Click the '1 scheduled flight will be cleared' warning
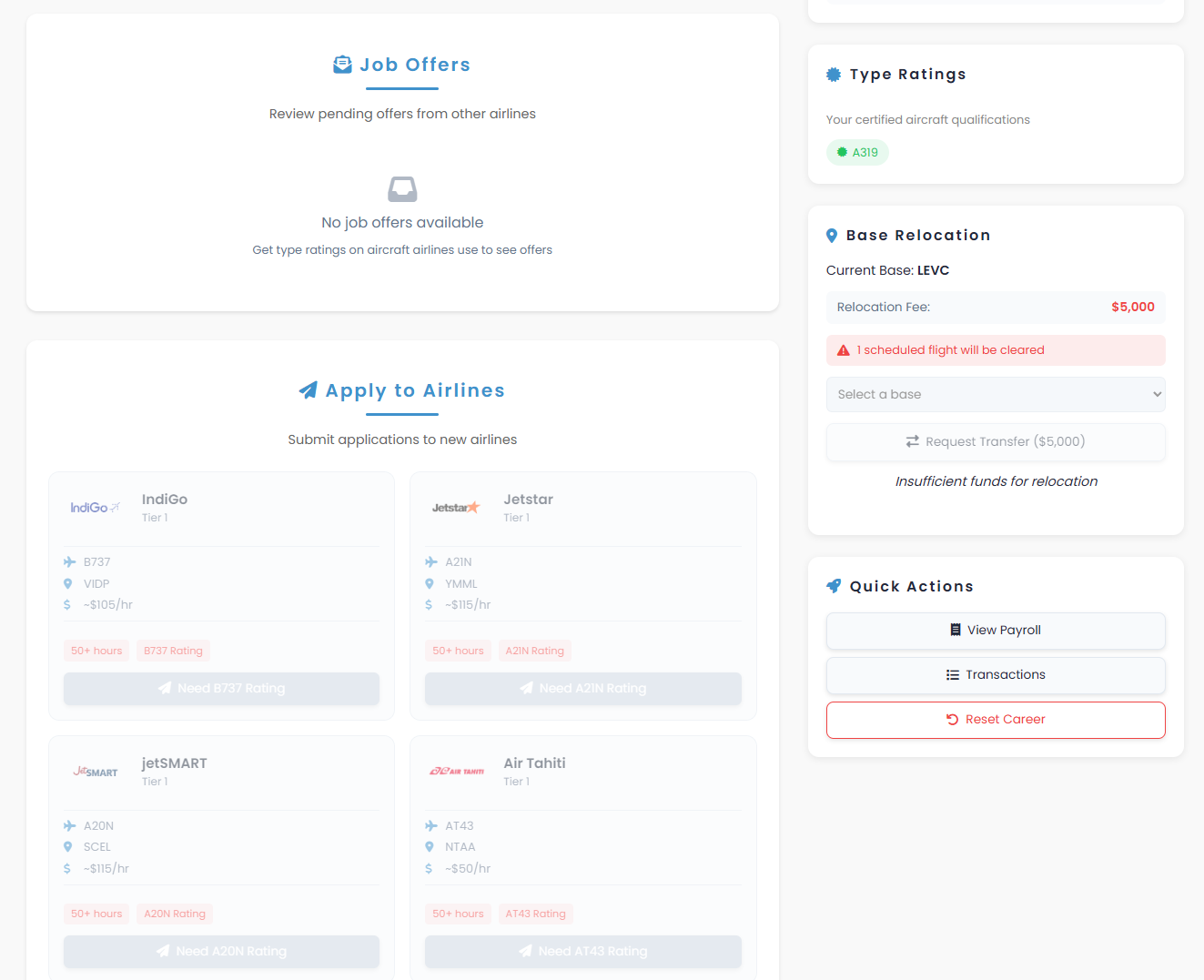This screenshot has width=1204, height=980. point(996,350)
